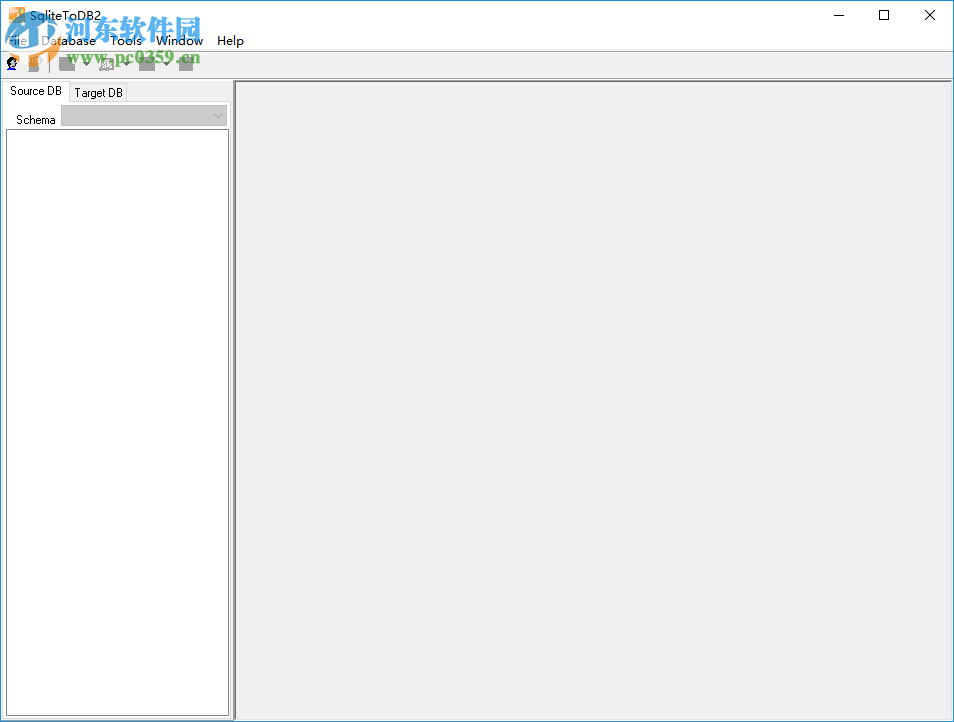Click the SqliteToDB2 icon in the title bar
Viewport: 954px width, 722px height.
coord(16,15)
